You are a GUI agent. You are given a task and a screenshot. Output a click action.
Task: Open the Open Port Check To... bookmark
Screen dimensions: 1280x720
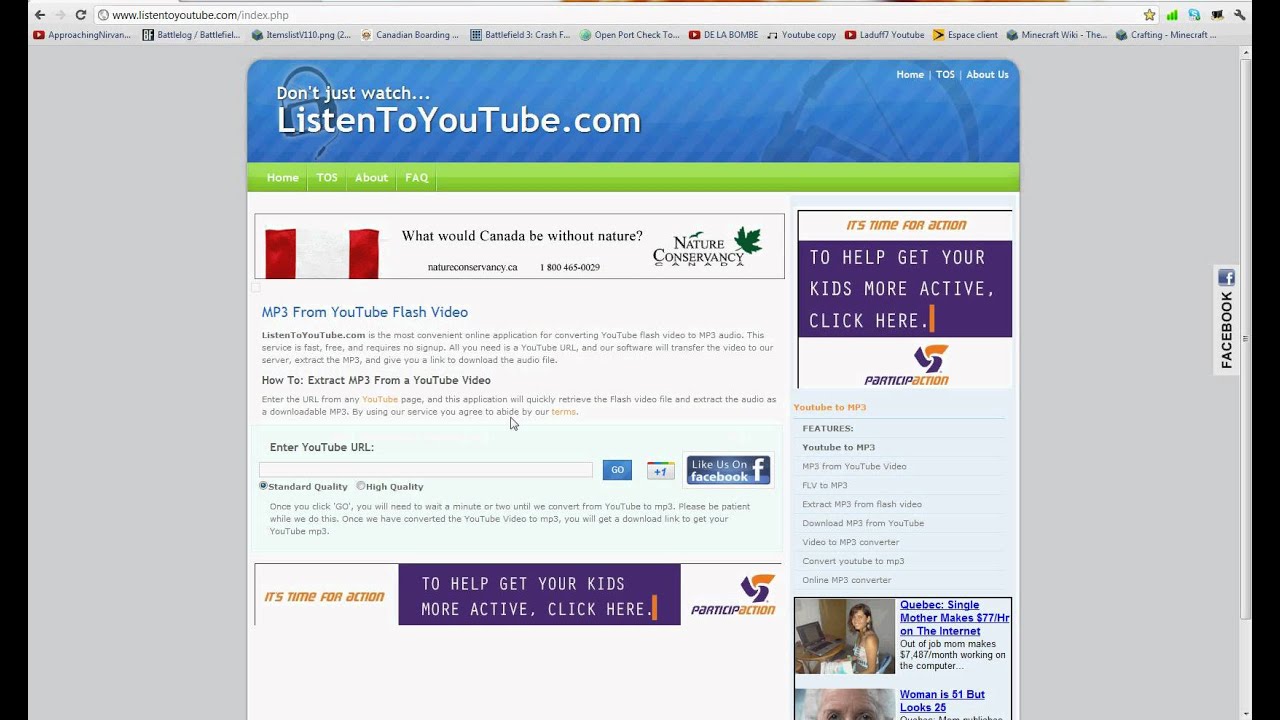tap(629, 35)
